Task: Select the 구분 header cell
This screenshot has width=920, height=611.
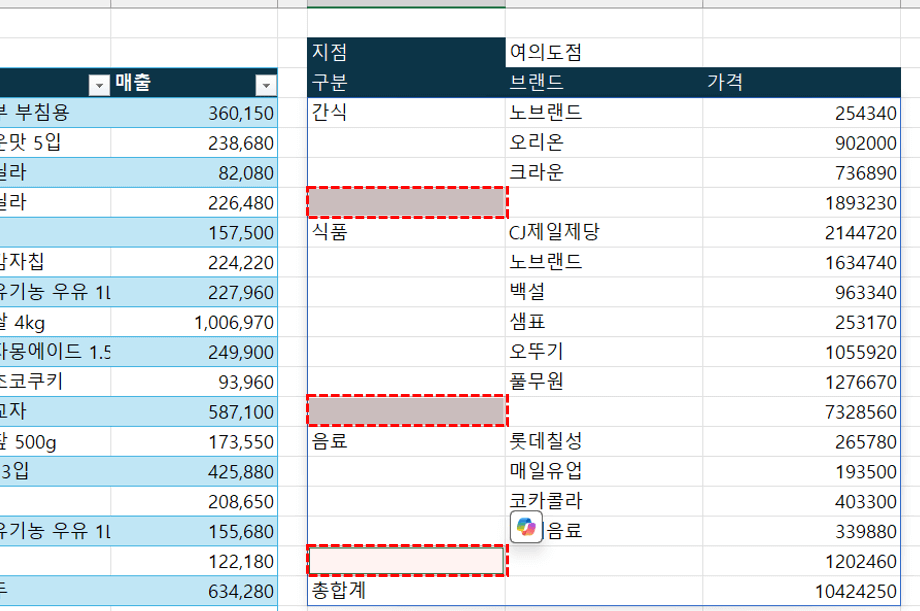Action: tap(406, 82)
